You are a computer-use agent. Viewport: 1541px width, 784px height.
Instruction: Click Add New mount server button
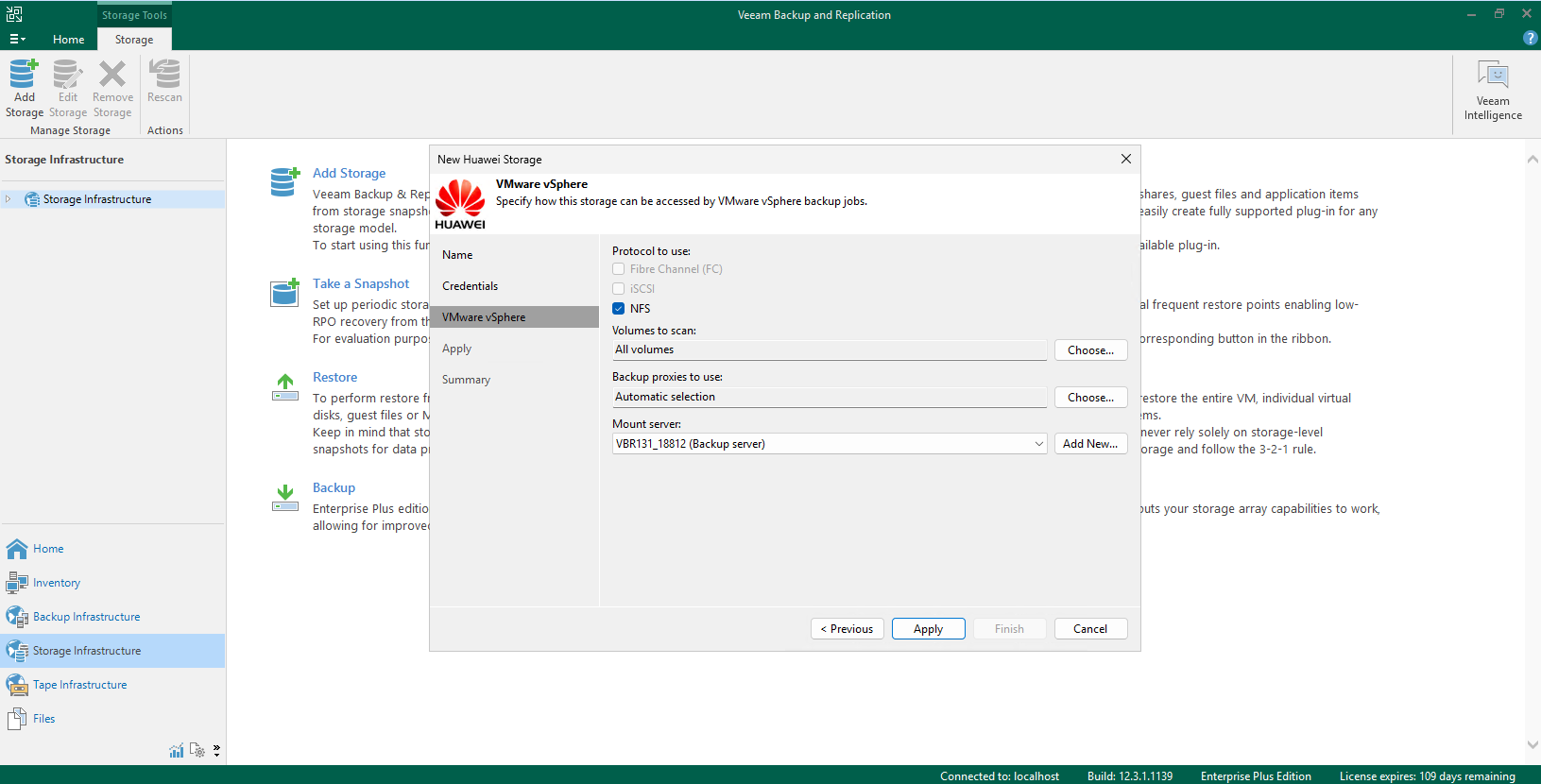[x=1090, y=444]
